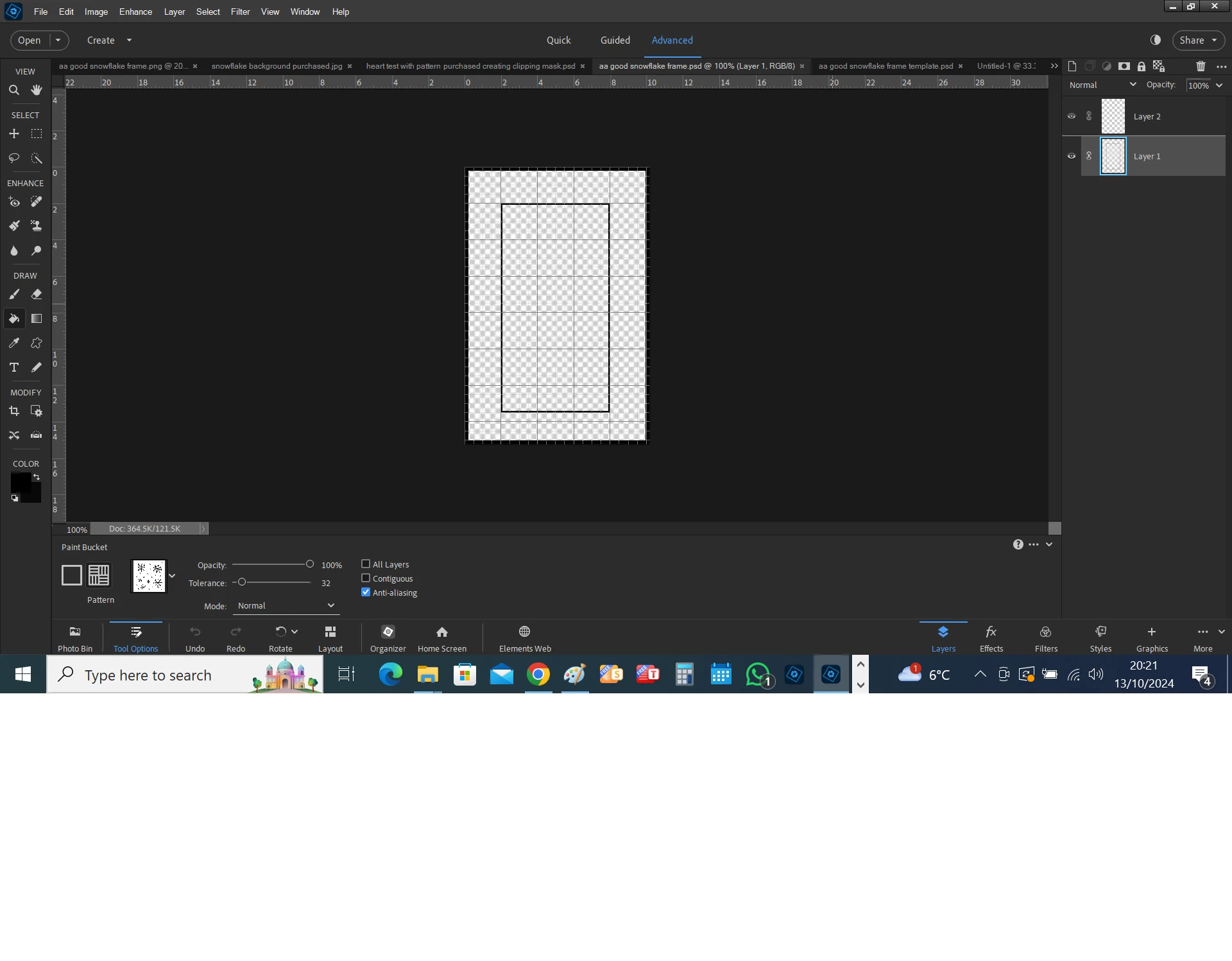Select the Zoom tool
Screen dimensions: 1232x961
(x=14, y=90)
